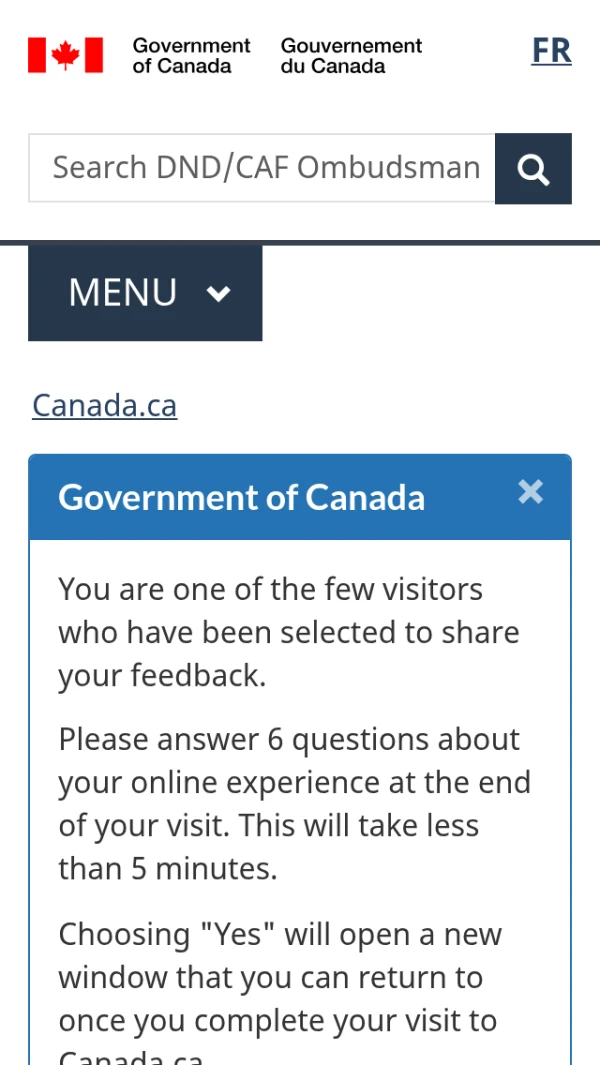This screenshot has width=600, height=1065.
Task: Close the Government of Canada survey popup
Action: click(530, 492)
